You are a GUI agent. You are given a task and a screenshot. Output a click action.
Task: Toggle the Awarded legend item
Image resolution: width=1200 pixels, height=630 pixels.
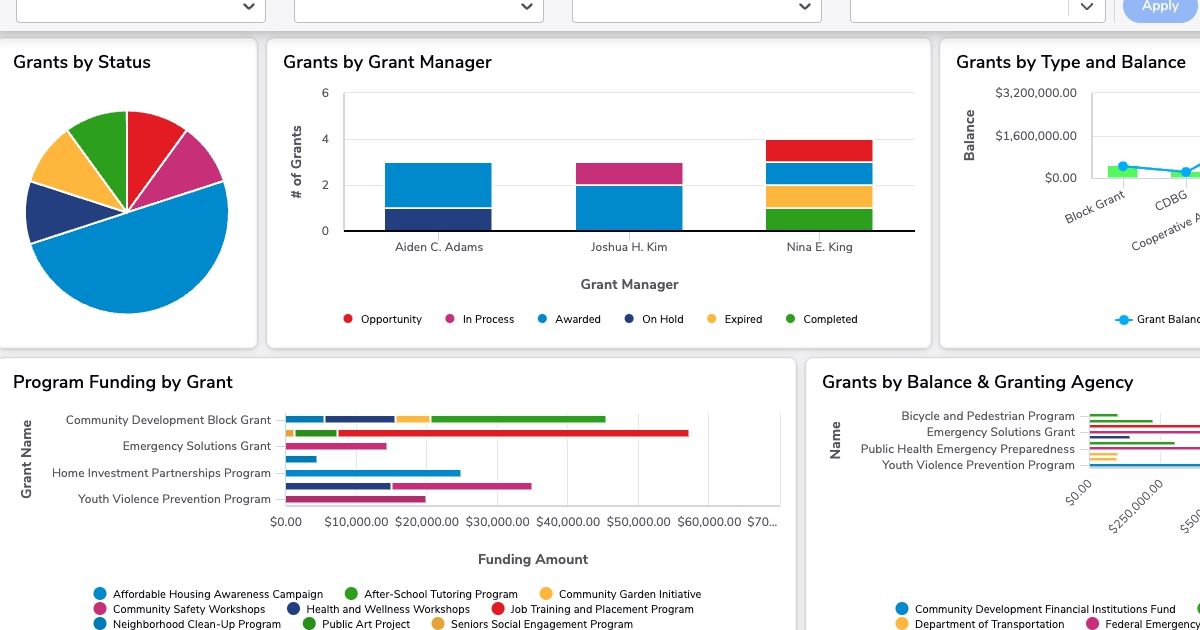569,319
